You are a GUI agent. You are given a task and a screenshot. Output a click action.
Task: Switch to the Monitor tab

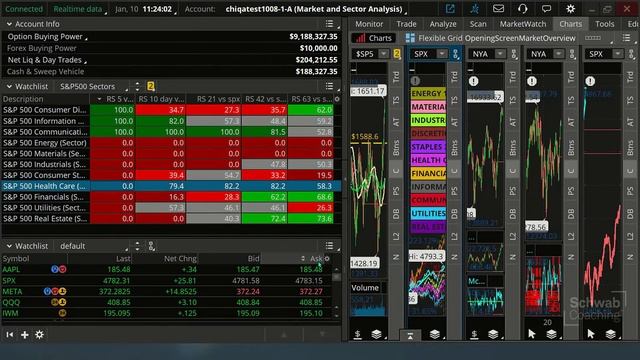pyautogui.click(x=369, y=24)
